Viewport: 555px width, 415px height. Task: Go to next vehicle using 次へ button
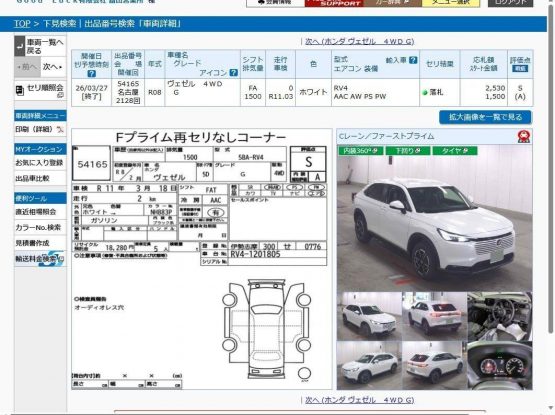coord(53,67)
